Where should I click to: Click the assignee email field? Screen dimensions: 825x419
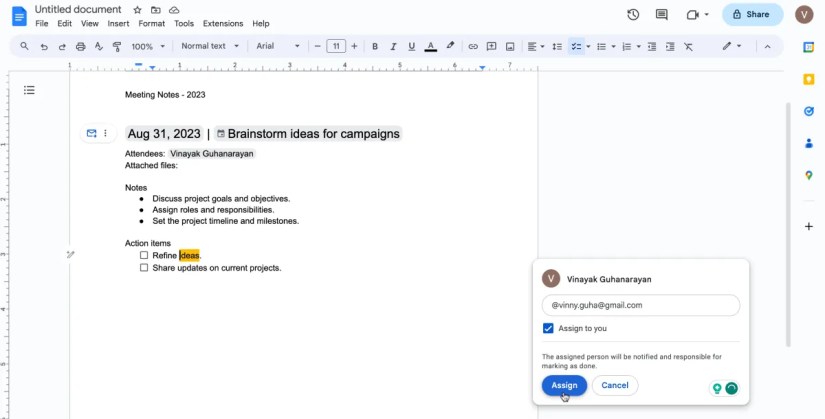pyautogui.click(x=640, y=305)
